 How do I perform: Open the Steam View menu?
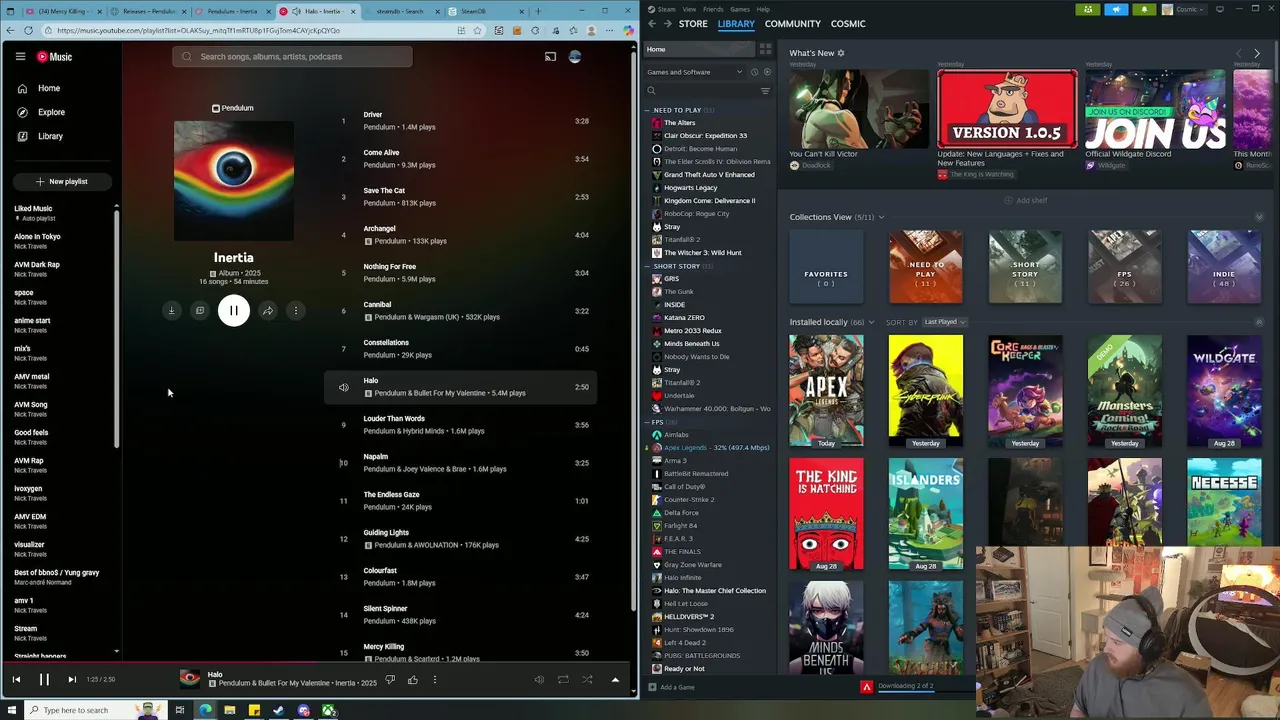click(689, 9)
